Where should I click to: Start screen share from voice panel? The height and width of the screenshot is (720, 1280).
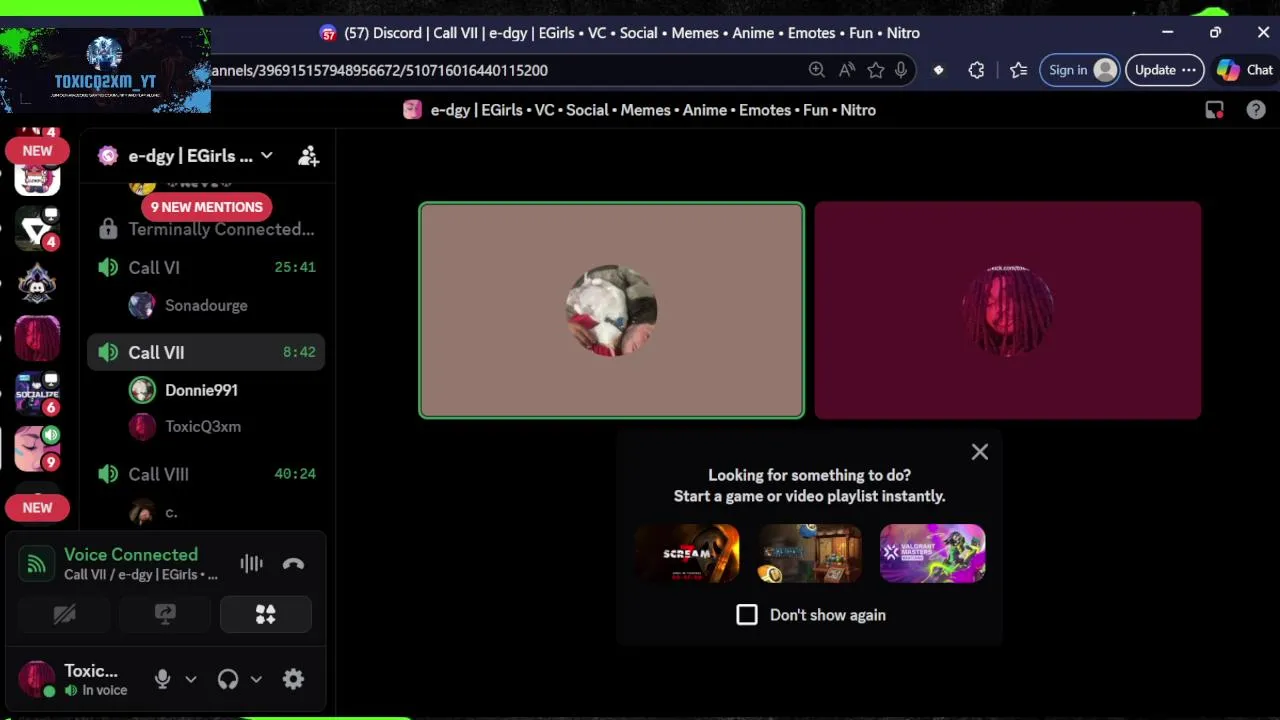point(165,614)
